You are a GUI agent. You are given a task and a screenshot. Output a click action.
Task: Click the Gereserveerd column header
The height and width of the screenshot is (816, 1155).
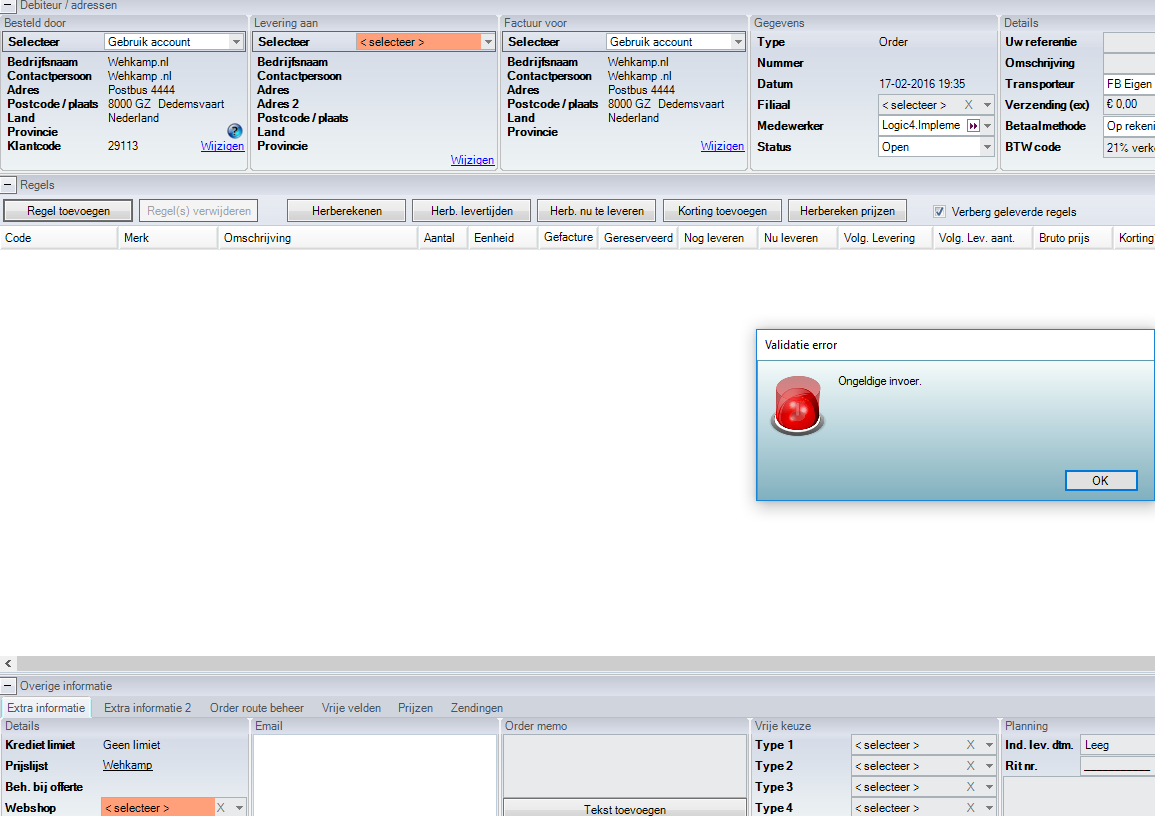(x=638, y=238)
